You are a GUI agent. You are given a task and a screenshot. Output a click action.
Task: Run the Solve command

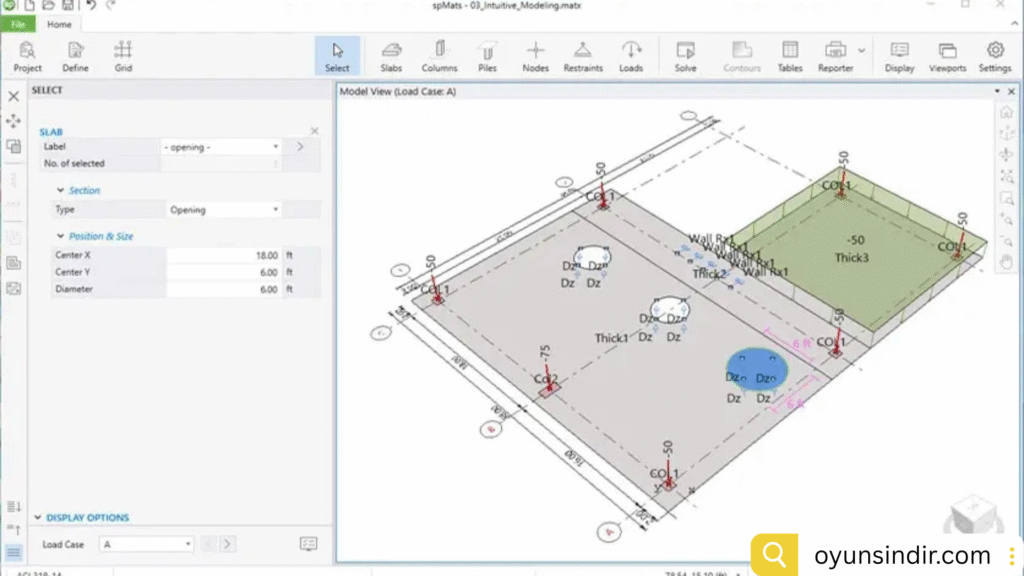tap(685, 55)
